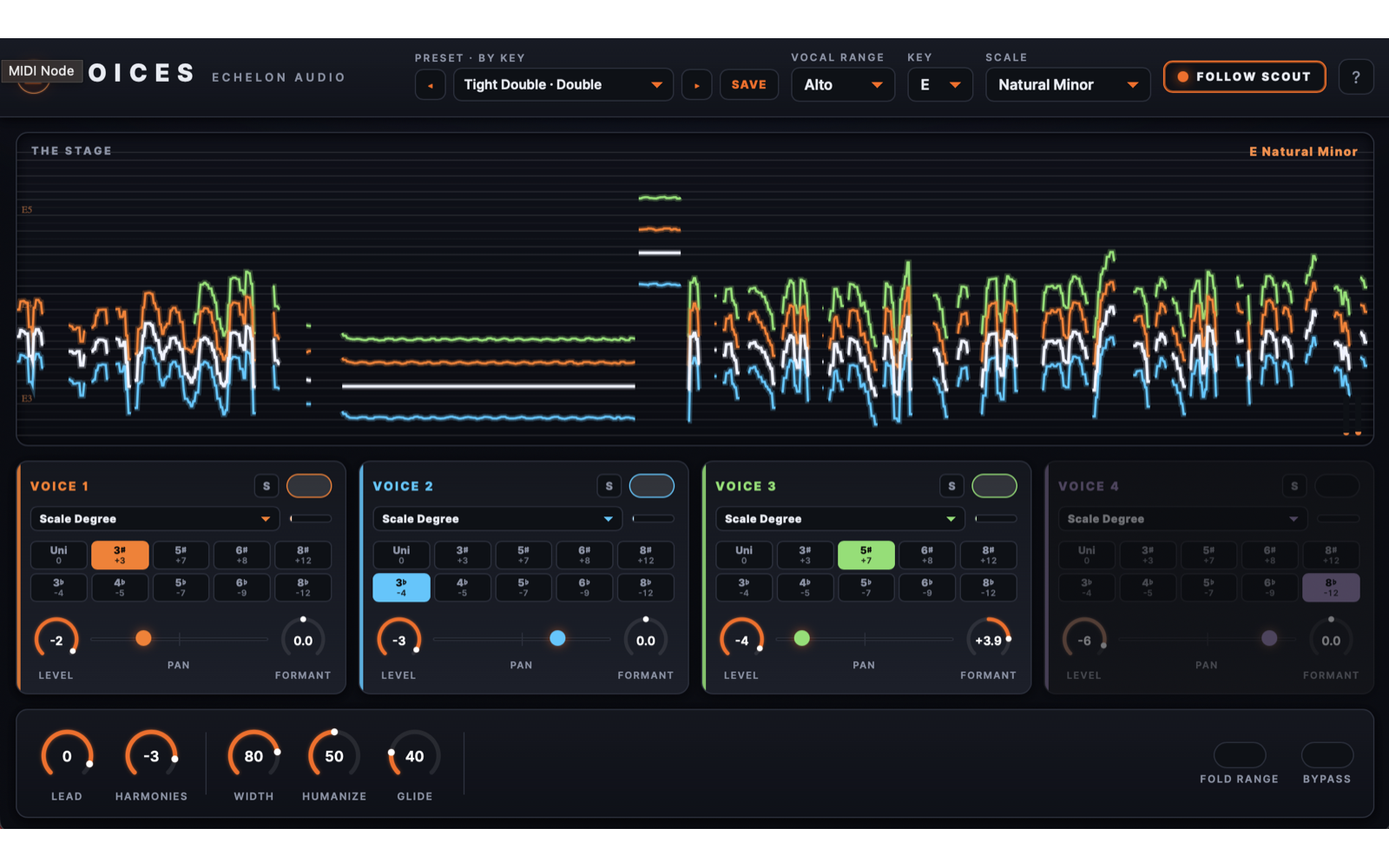Click the Voice 1 Level knob
Screen dimensions: 1389x868
pyautogui.click(x=56, y=641)
